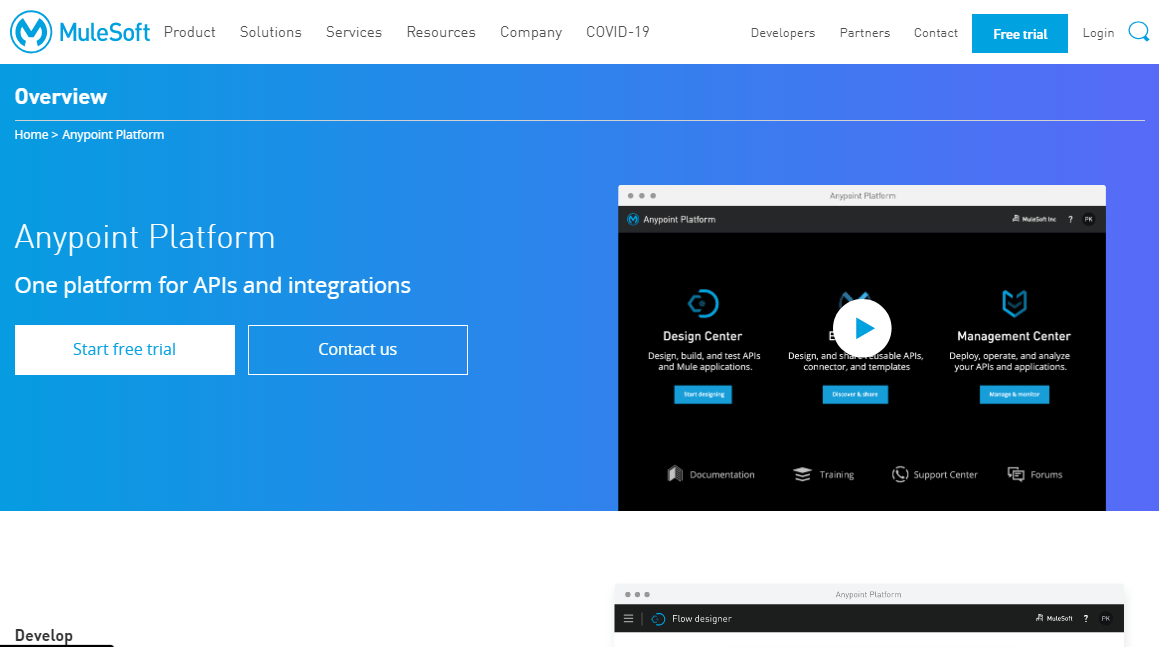The width and height of the screenshot is (1159, 647).
Task: Play the Anypoint Platform video
Action: click(x=862, y=328)
